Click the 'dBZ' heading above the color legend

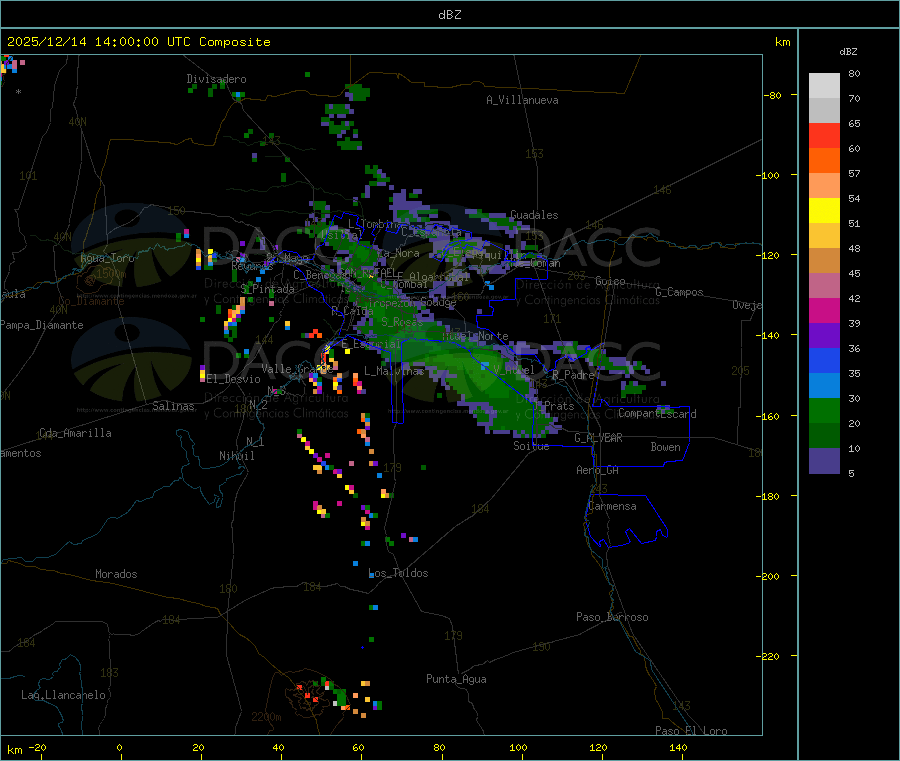pos(848,52)
